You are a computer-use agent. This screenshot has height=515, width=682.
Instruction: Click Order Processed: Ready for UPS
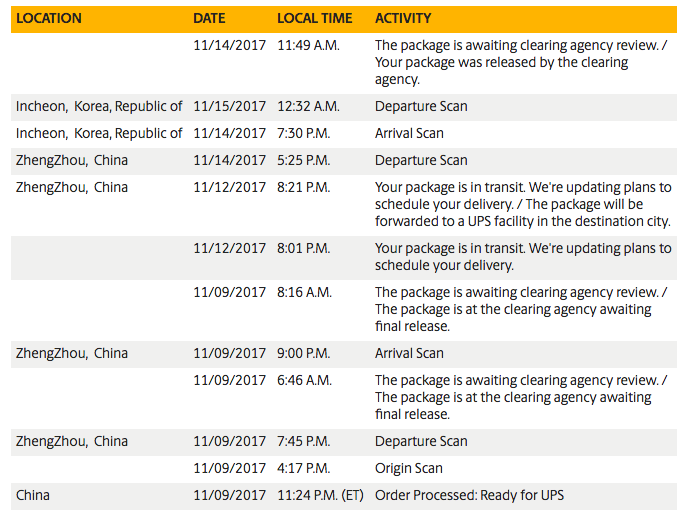pos(469,496)
